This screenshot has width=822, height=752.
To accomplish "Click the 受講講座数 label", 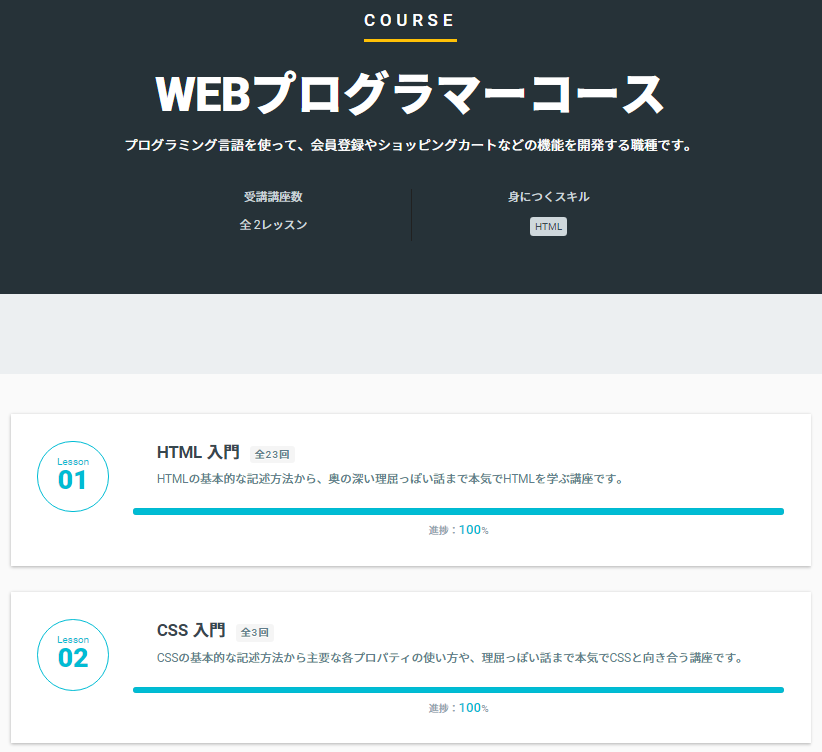I will coord(273,197).
